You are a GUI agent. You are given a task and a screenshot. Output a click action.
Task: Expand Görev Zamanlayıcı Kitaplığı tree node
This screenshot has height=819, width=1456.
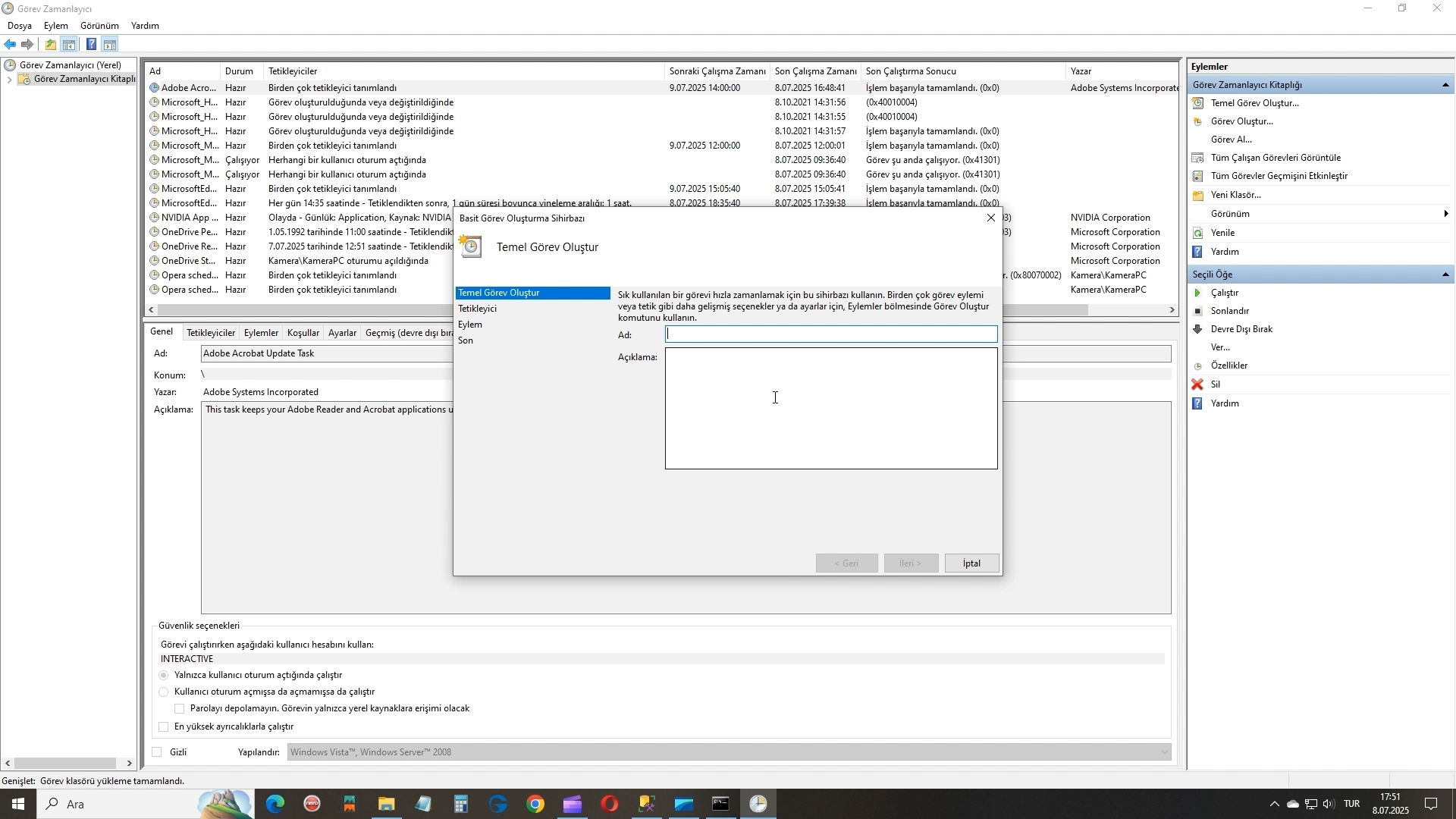coord(9,79)
